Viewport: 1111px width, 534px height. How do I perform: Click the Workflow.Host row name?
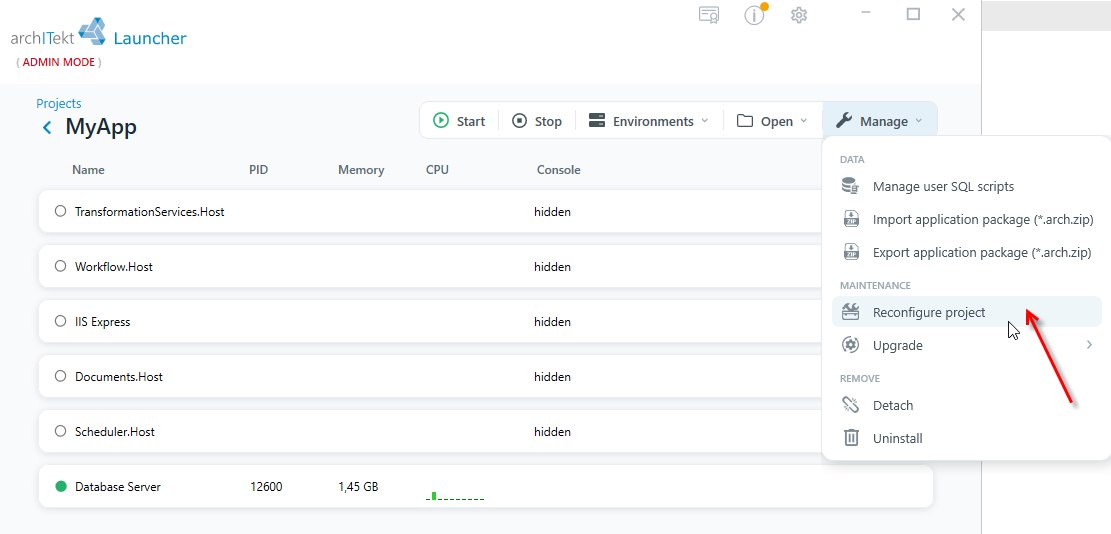pyautogui.click(x=113, y=266)
